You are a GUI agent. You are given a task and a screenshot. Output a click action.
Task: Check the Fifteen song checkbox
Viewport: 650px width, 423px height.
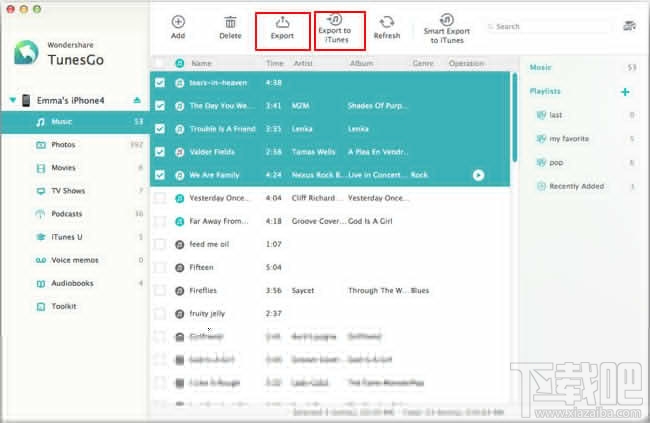(x=160, y=267)
